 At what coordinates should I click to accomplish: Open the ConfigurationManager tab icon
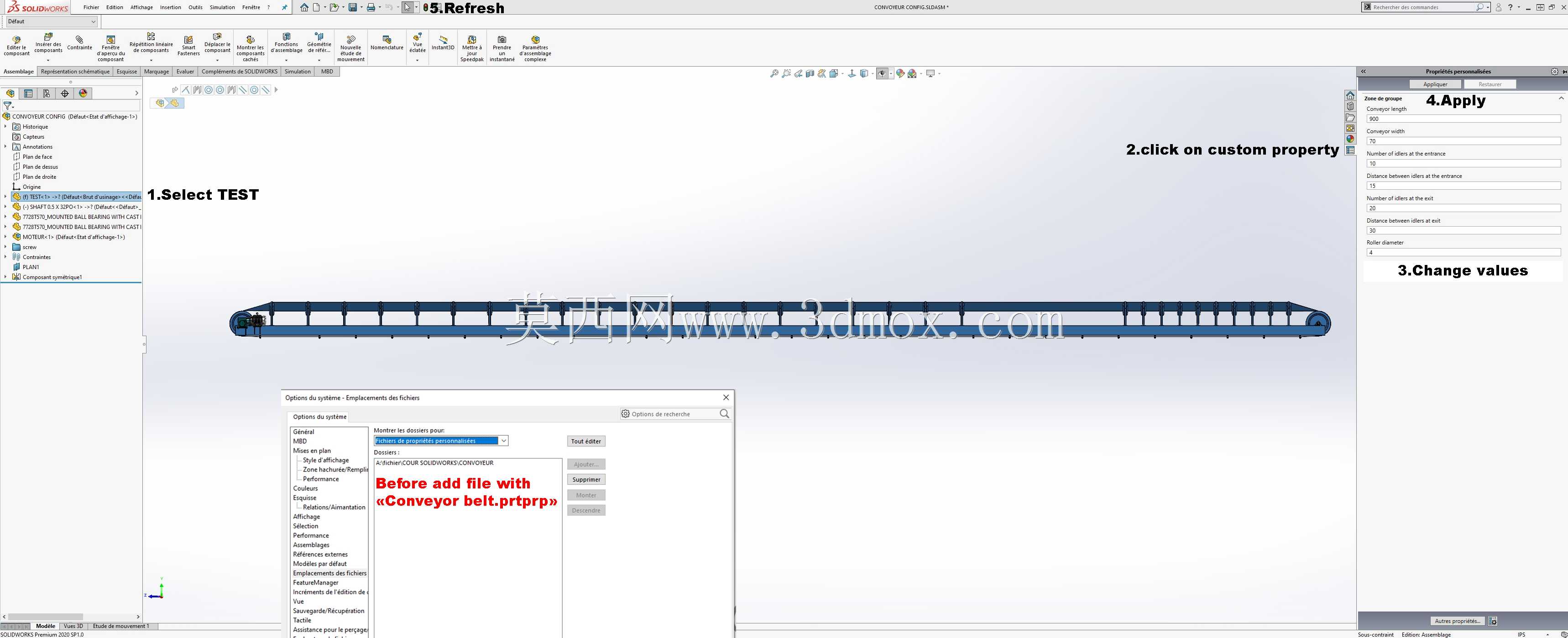tap(46, 93)
